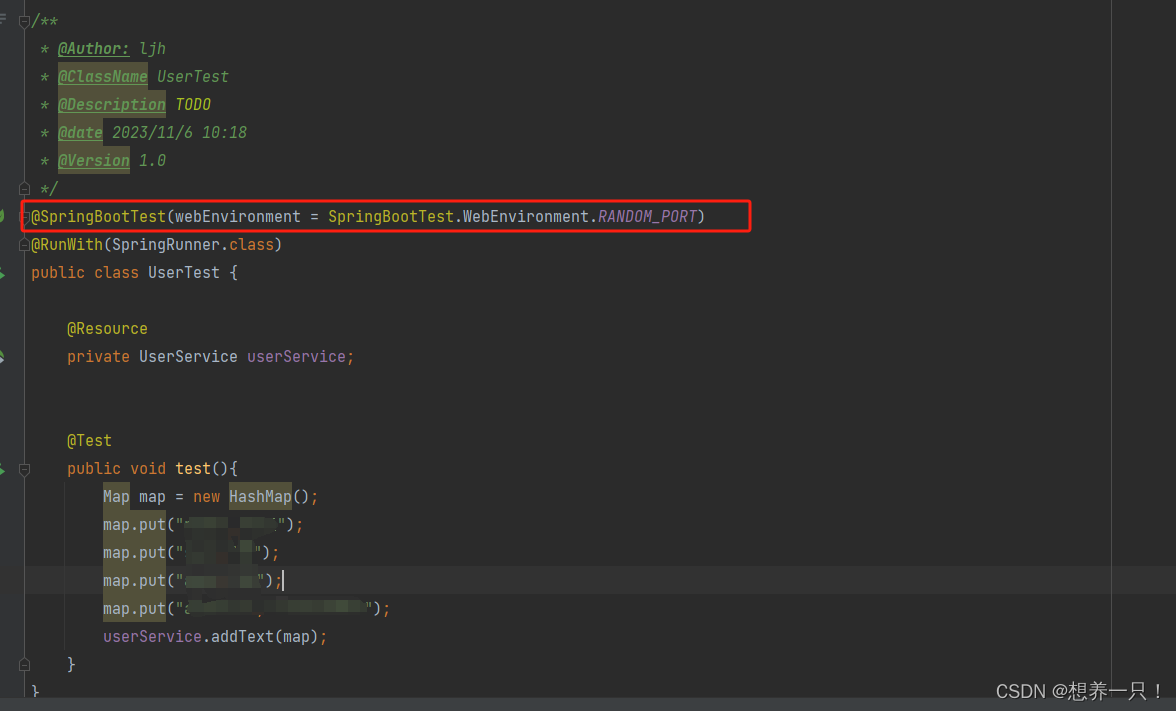Viewport: 1176px width, 711px height.
Task: Click the @SpringBootTest annotation
Action: click(x=98, y=217)
